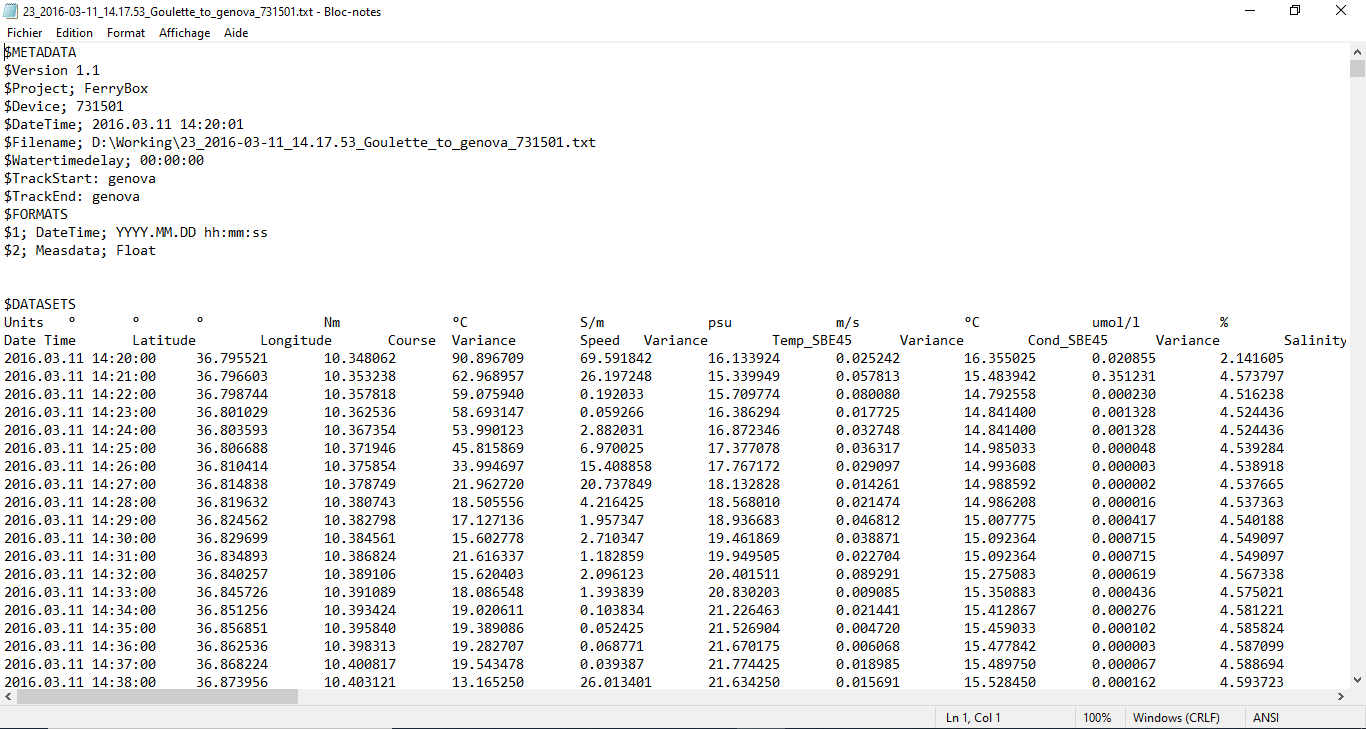Click the $METADATA line
Image resolution: width=1366 pixels, height=729 pixels.
[40, 52]
